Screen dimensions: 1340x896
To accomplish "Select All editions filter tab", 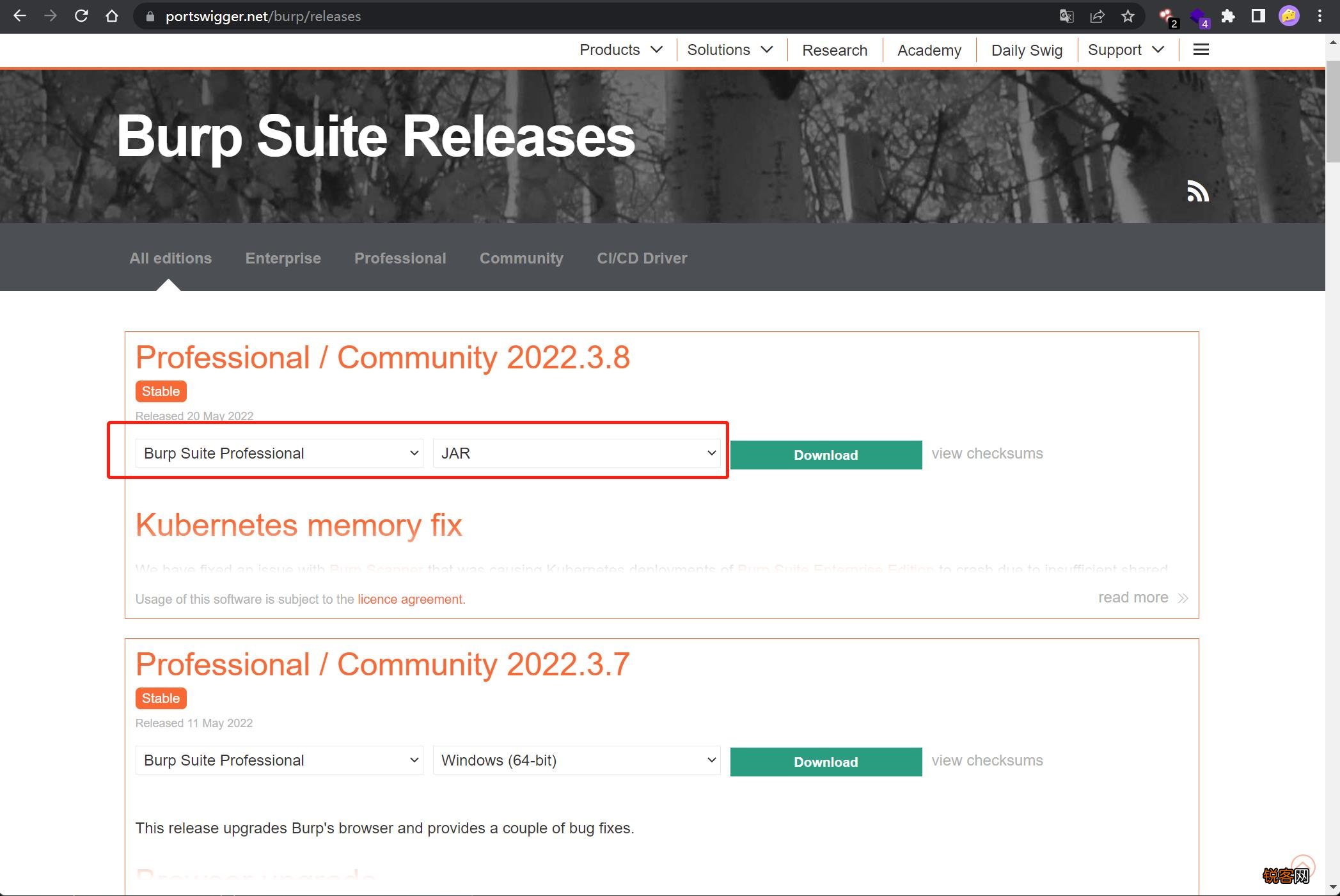I will (170, 258).
